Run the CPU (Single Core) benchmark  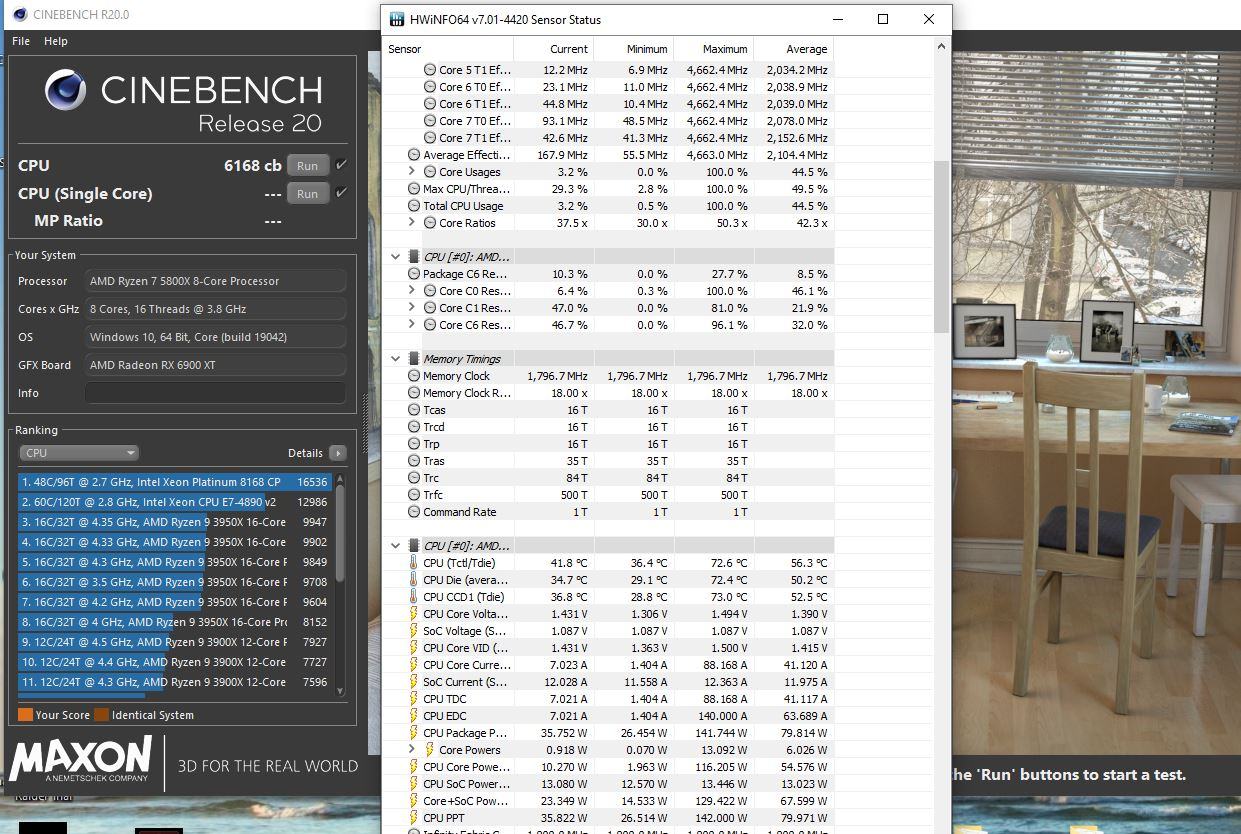[x=307, y=194]
